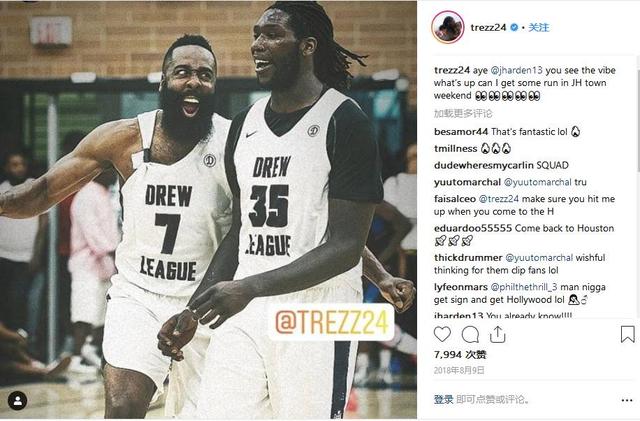Click the 登录 login link
The image size is (640, 421).
pyautogui.click(x=443, y=399)
